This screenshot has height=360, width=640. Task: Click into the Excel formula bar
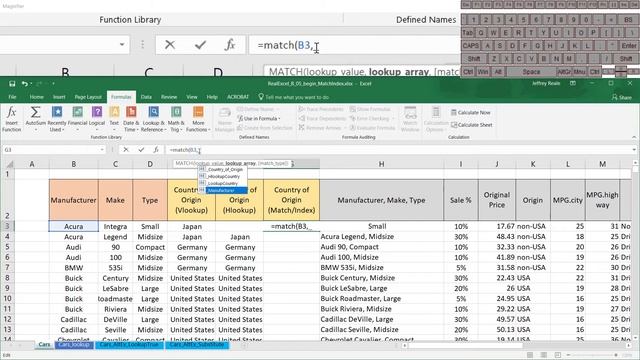tap(398, 150)
